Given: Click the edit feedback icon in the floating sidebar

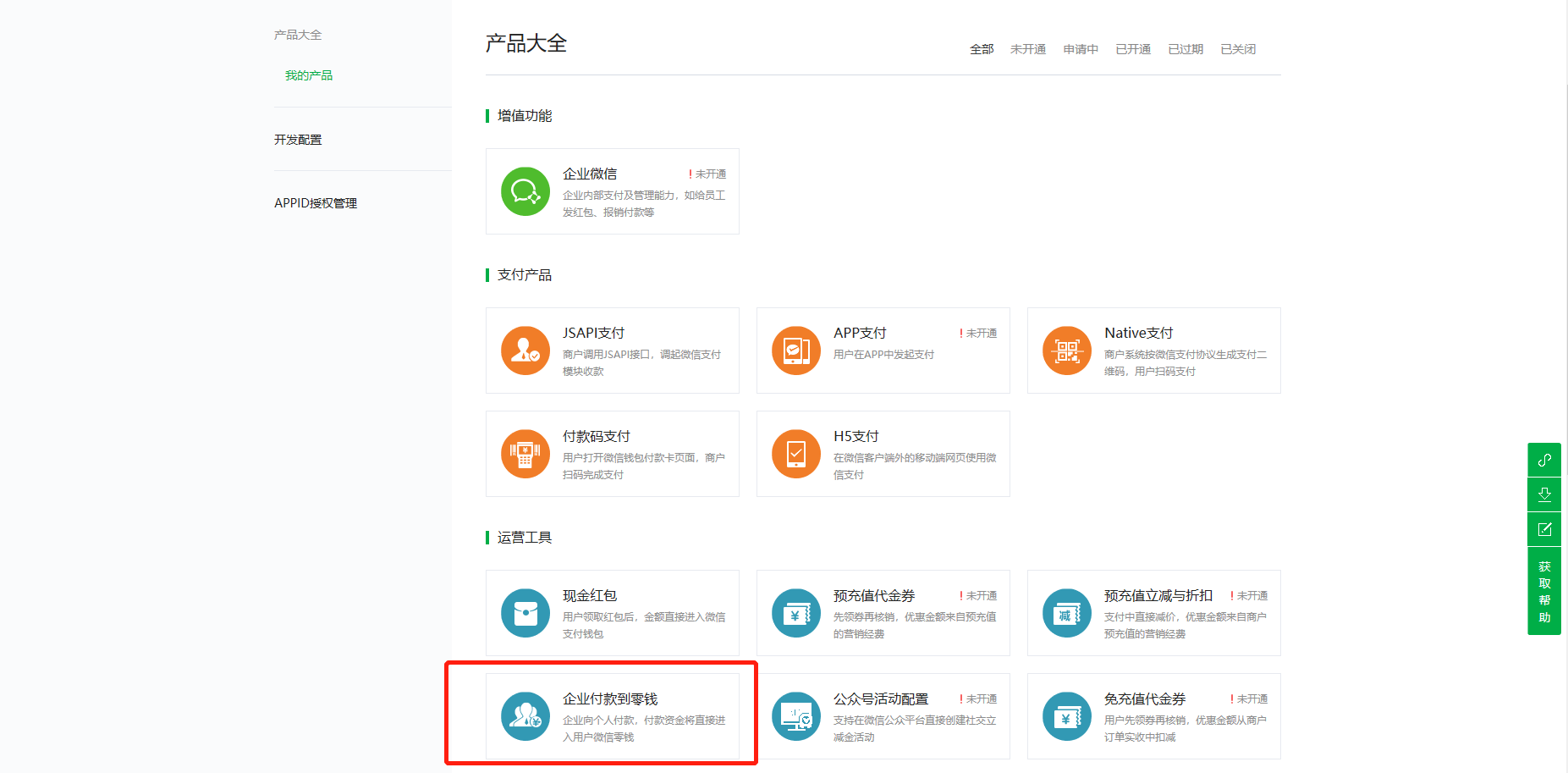Looking at the screenshot, I should click(1544, 529).
